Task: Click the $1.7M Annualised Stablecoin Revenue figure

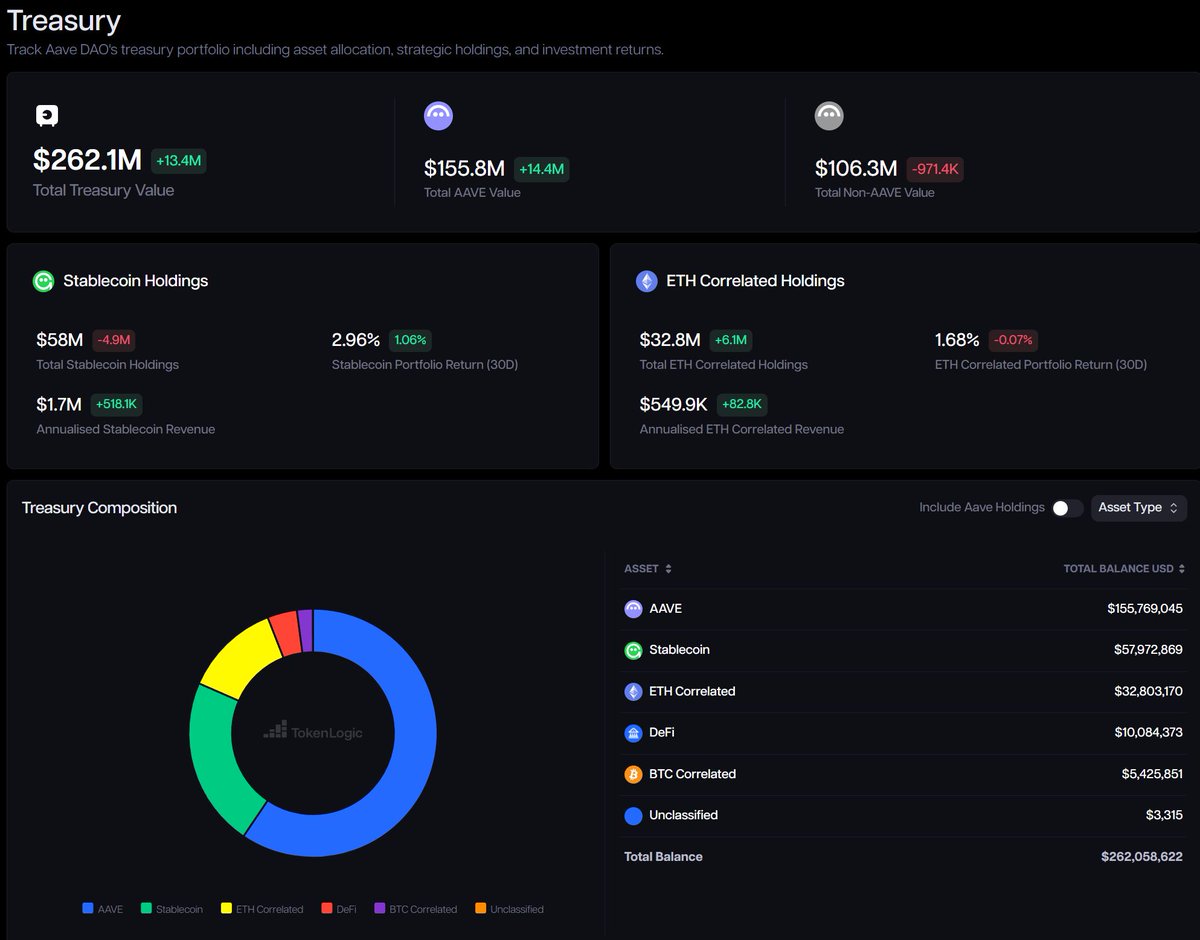Action: [59, 404]
